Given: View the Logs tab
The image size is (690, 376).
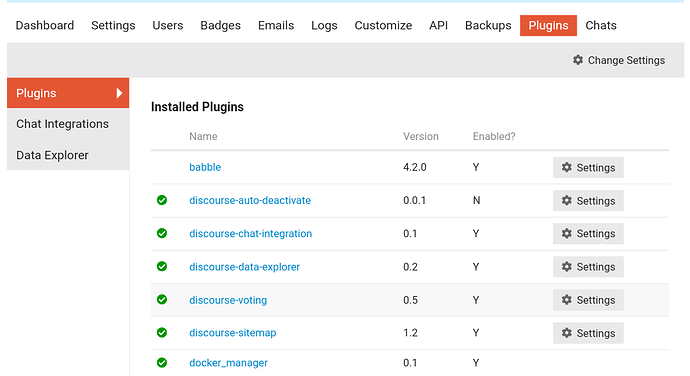Looking at the screenshot, I should pyautogui.click(x=324, y=26).
